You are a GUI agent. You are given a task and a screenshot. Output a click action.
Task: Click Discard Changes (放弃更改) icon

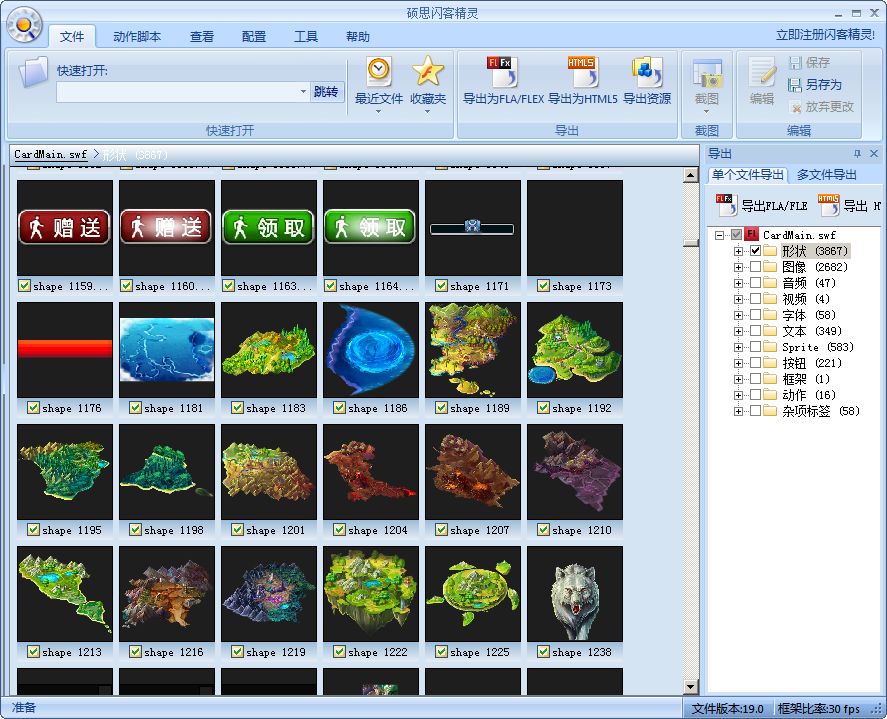pyautogui.click(x=795, y=106)
